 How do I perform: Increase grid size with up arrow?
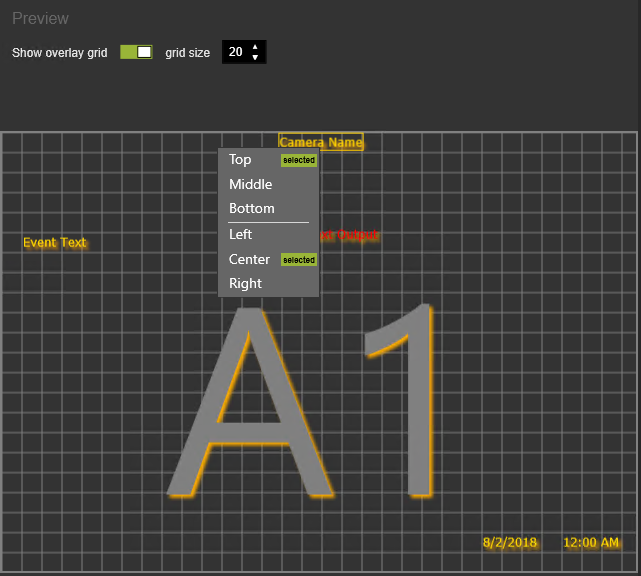[255, 46]
